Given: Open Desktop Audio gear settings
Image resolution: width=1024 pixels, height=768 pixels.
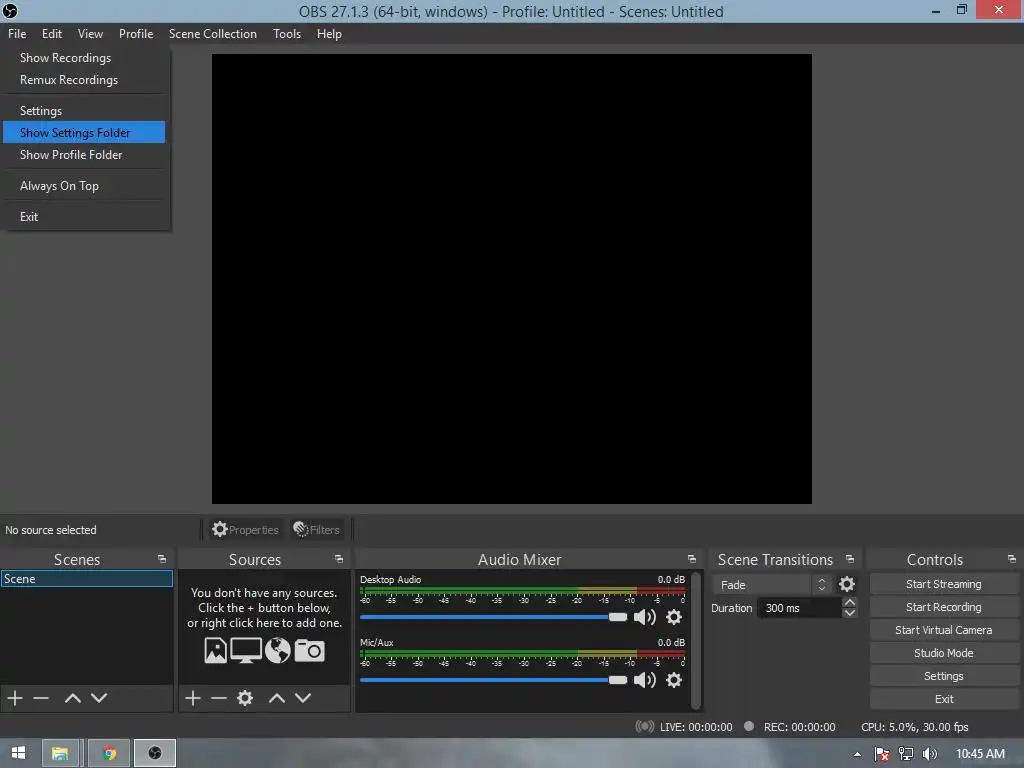Looking at the screenshot, I should [x=674, y=616].
